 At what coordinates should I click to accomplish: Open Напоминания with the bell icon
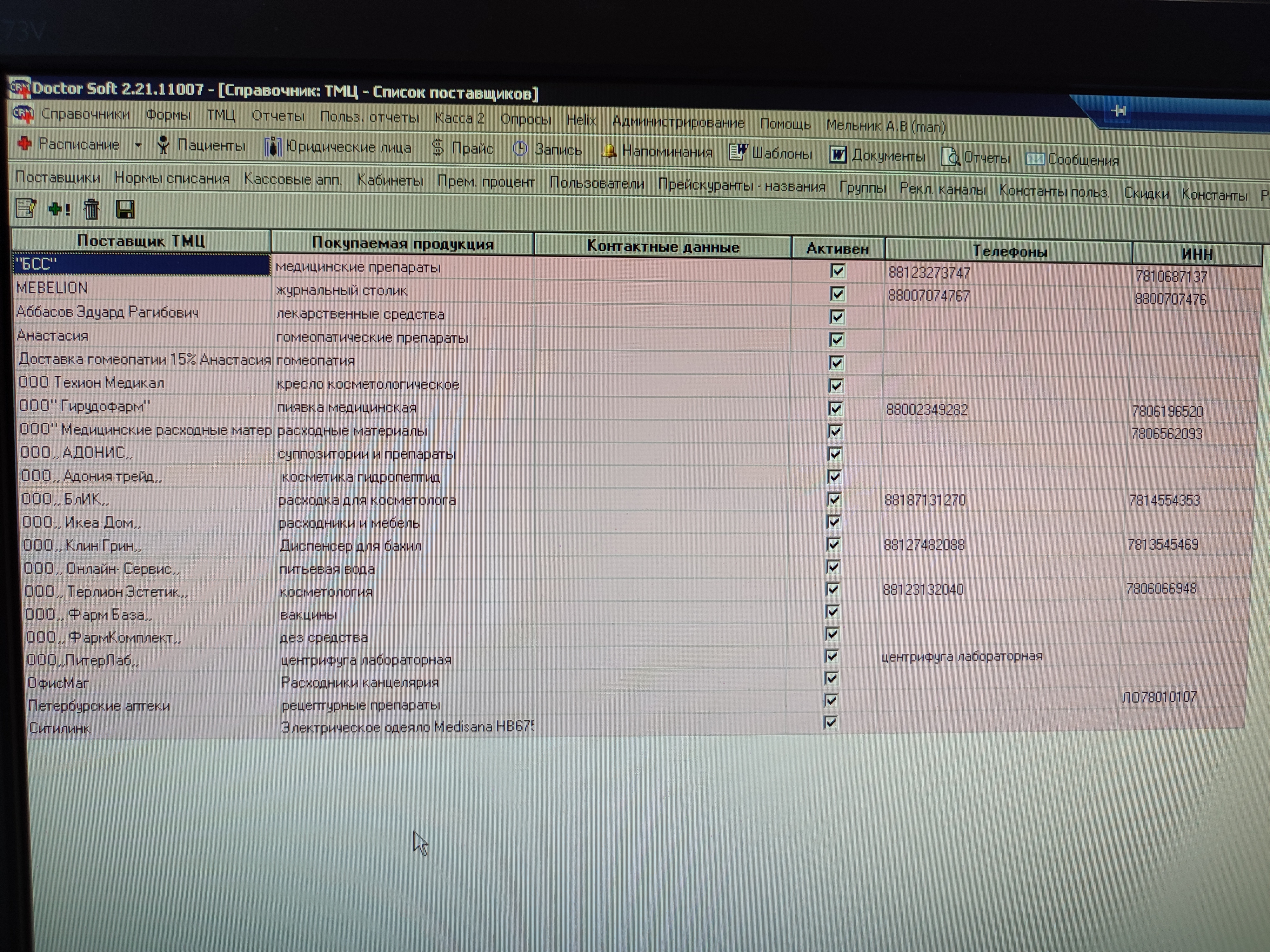(x=609, y=151)
